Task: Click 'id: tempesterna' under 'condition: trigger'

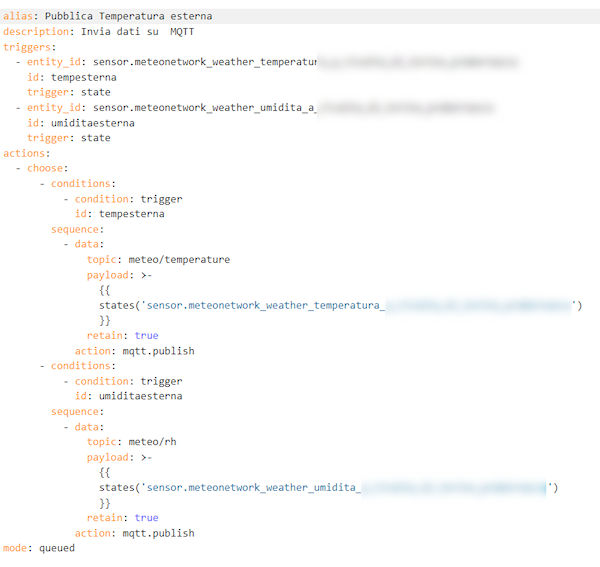Action: (119, 214)
